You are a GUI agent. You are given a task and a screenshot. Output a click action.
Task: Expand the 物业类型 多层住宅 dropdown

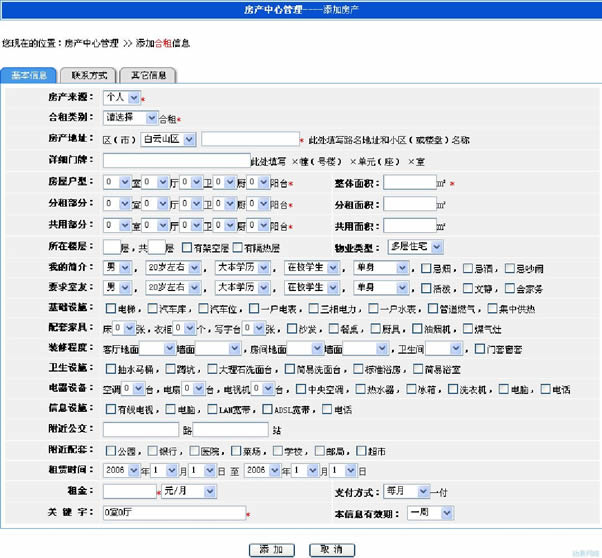pyautogui.click(x=414, y=246)
